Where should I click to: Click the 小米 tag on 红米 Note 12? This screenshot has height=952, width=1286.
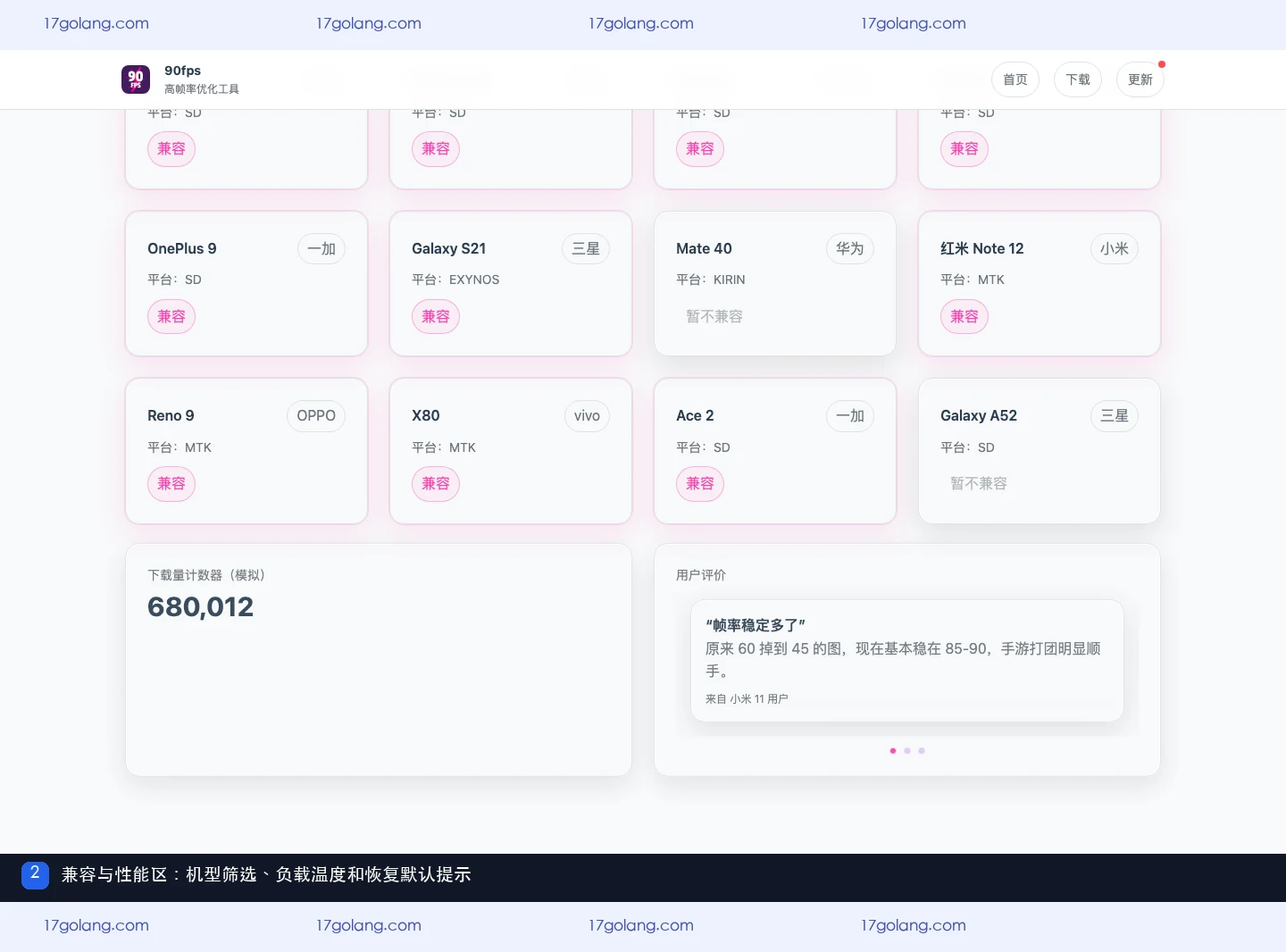click(1115, 248)
